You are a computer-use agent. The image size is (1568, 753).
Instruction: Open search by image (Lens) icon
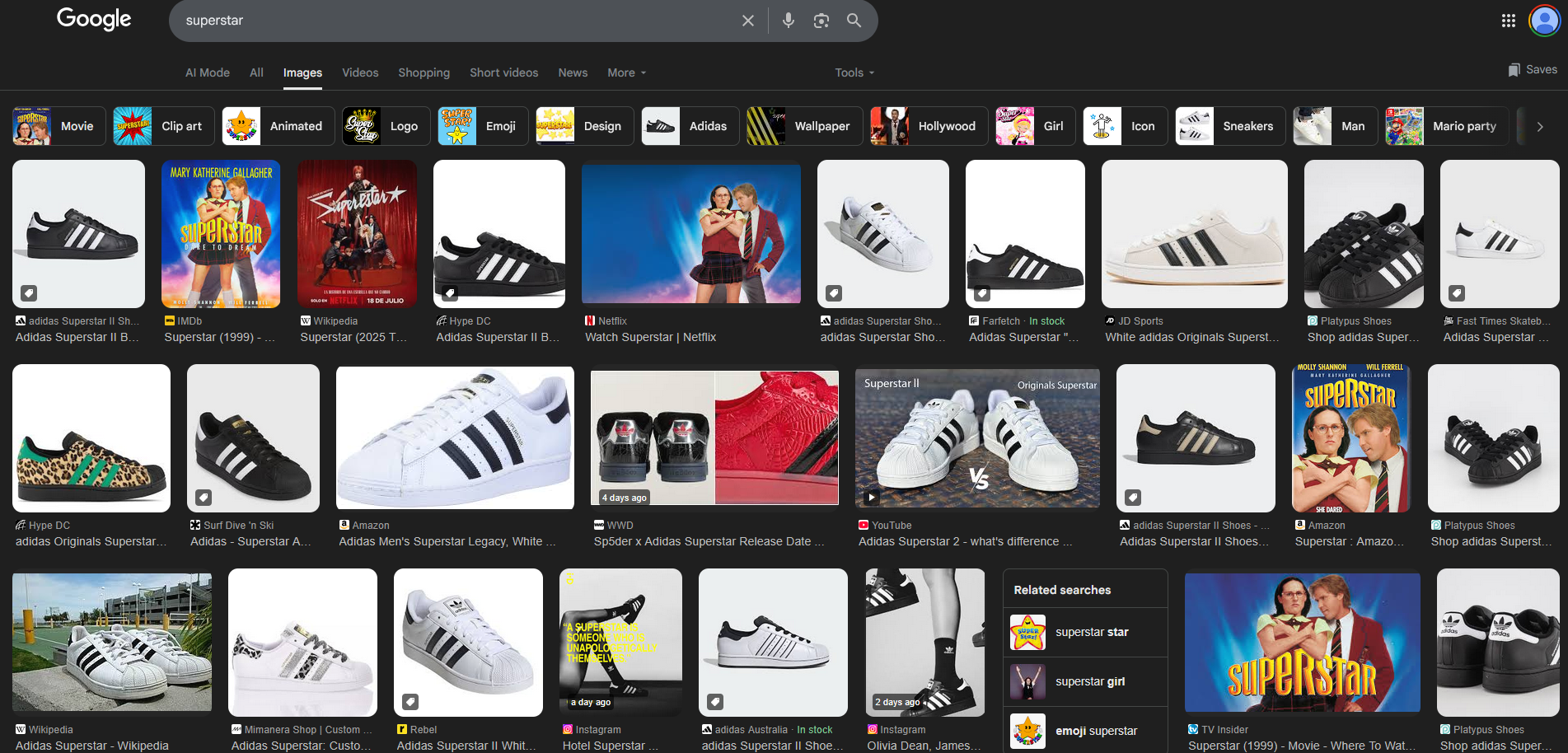click(x=821, y=21)
